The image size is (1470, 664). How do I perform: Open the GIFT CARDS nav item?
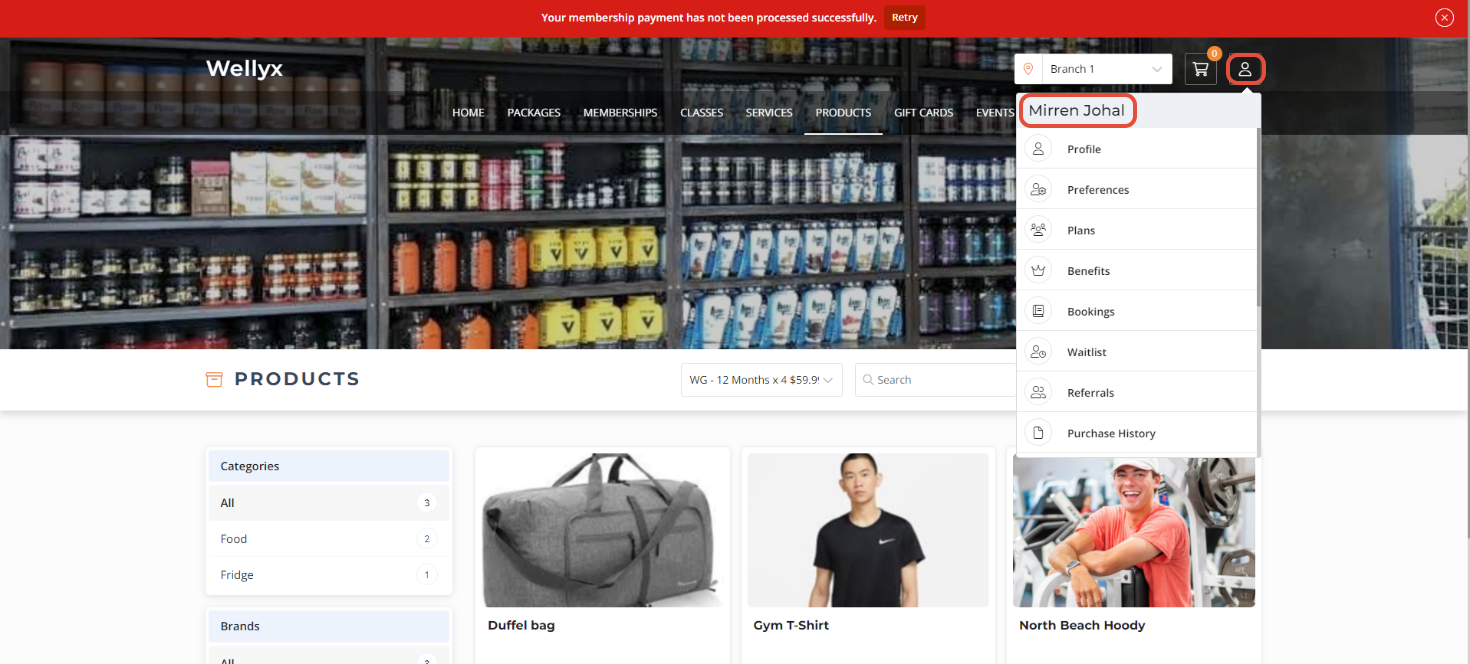[924, 113]
